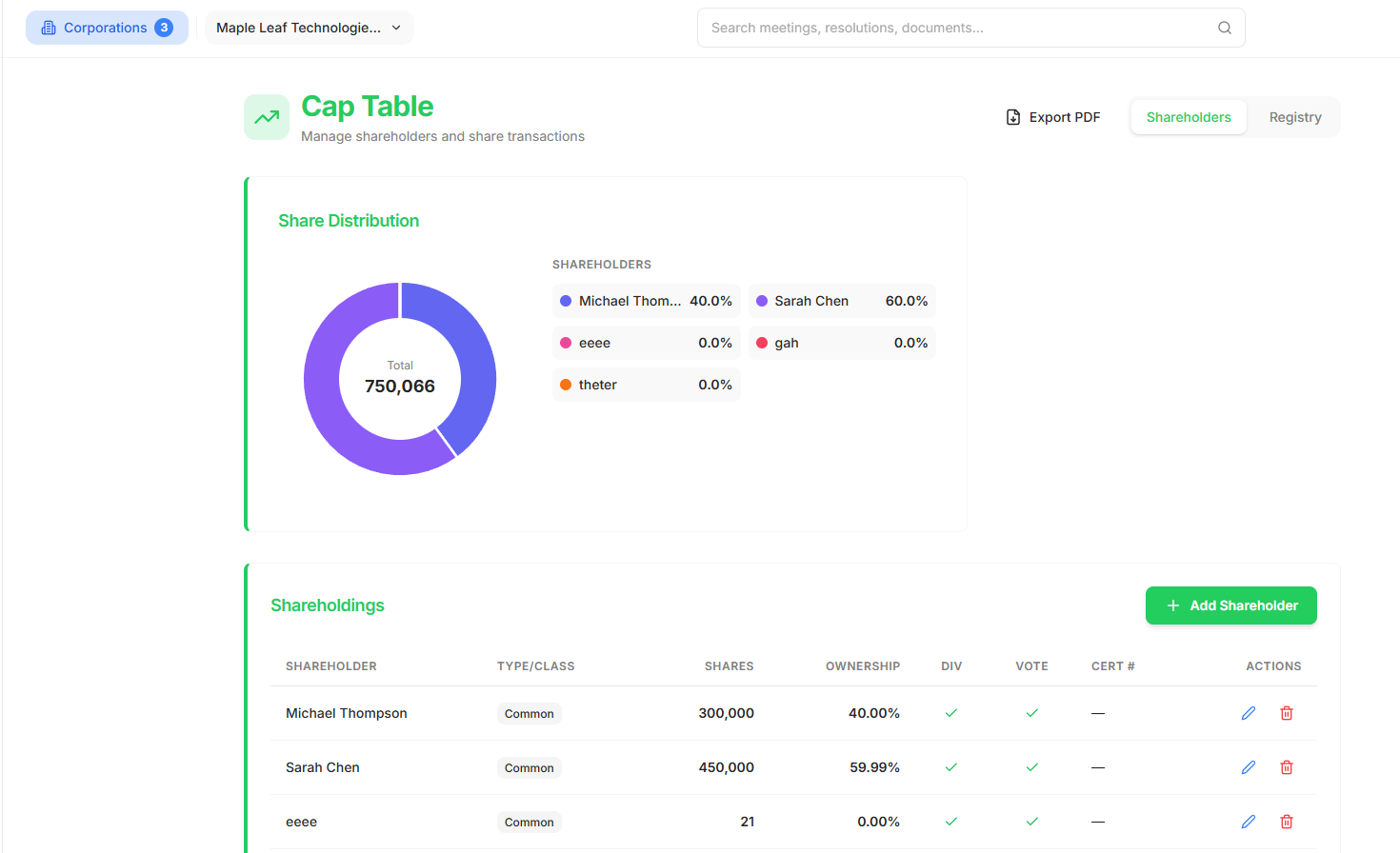The height and width of the screenshot is (853, 1400).
Task: Click the red gah legend dot
Action: [x=762, y=343]
